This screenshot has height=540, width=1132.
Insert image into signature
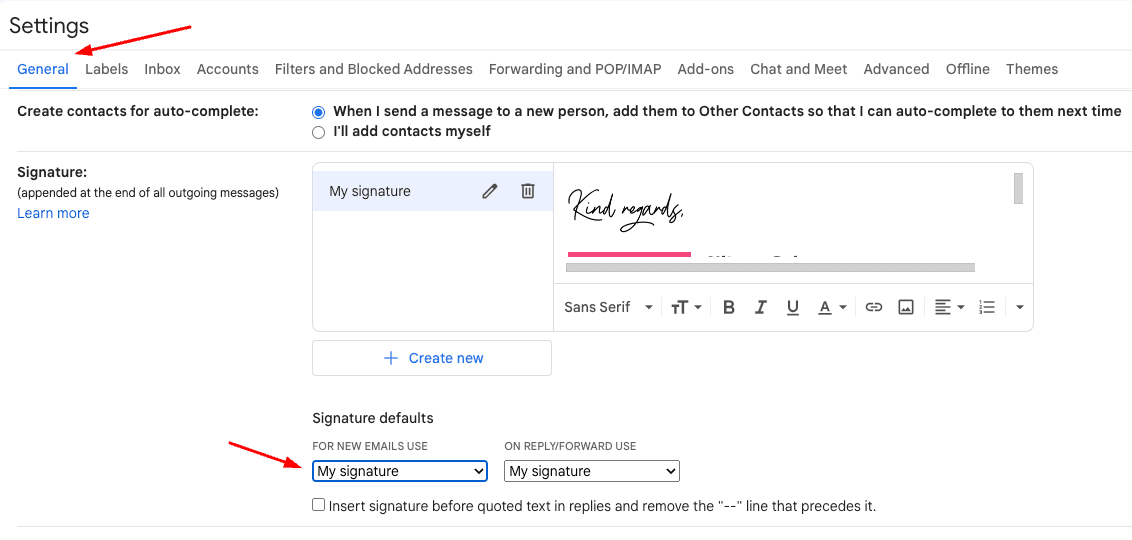906,307
